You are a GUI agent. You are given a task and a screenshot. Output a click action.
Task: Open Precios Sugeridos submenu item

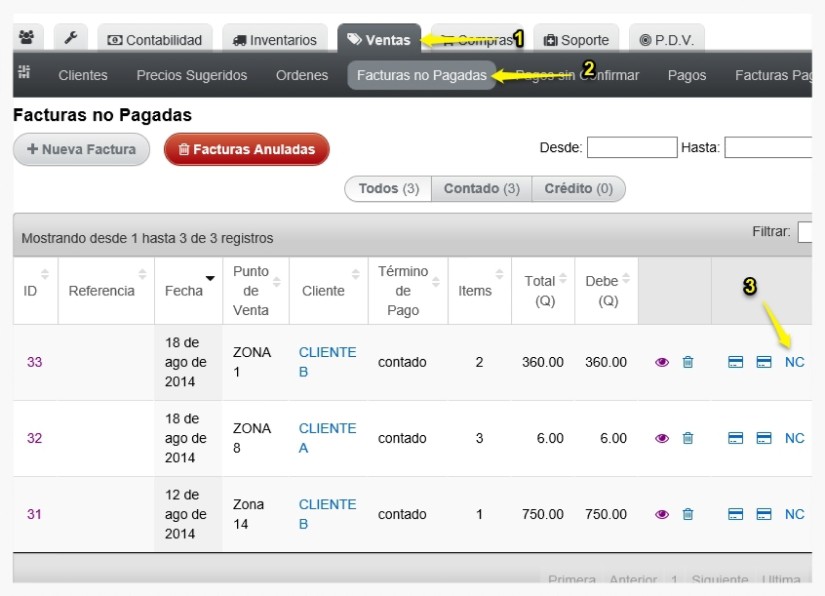tap(192, 75)
